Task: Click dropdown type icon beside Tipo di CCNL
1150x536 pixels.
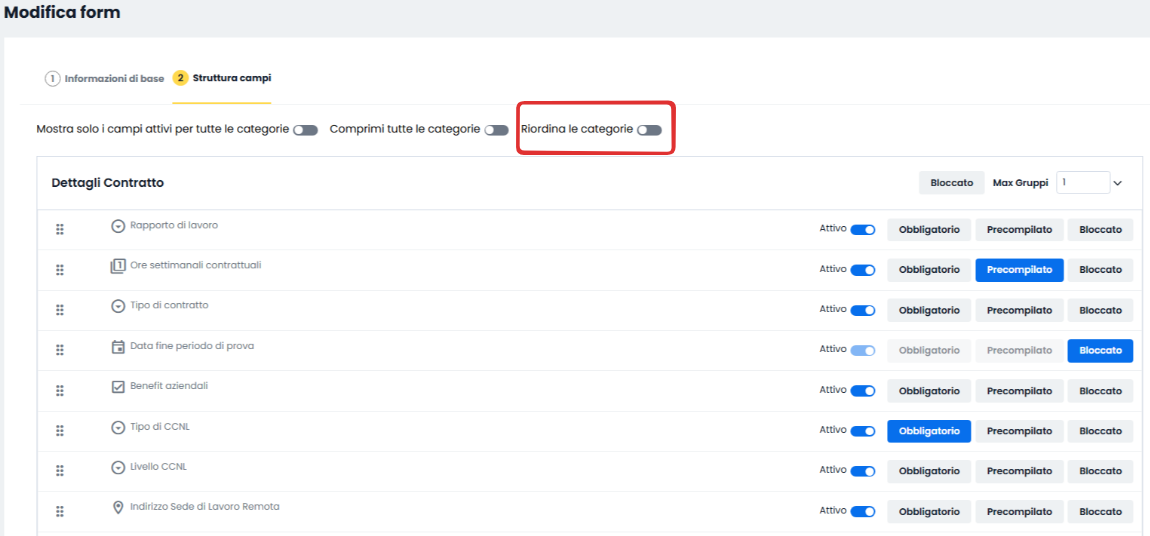Action: [117, 427]
